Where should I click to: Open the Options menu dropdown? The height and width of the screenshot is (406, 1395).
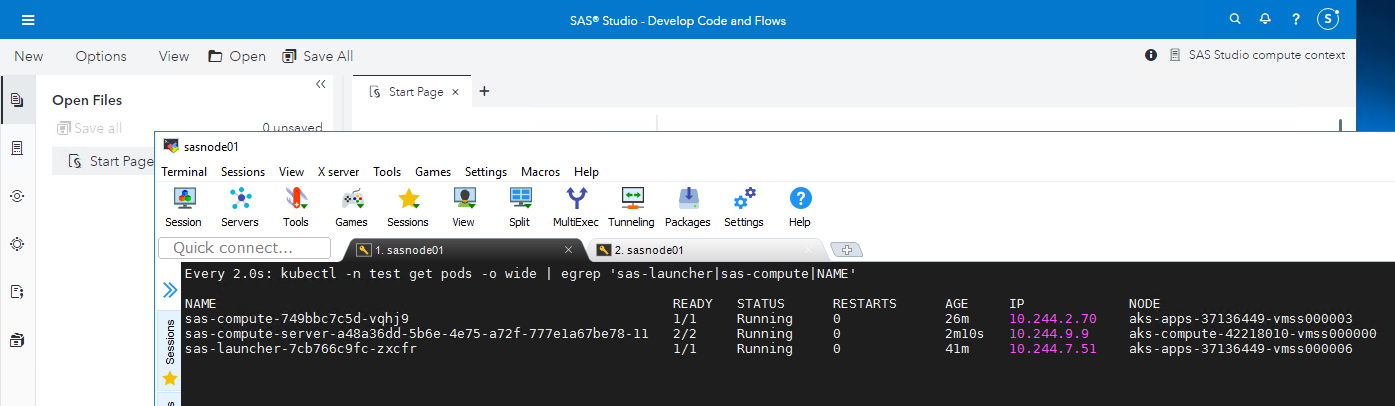pos(101,56)
